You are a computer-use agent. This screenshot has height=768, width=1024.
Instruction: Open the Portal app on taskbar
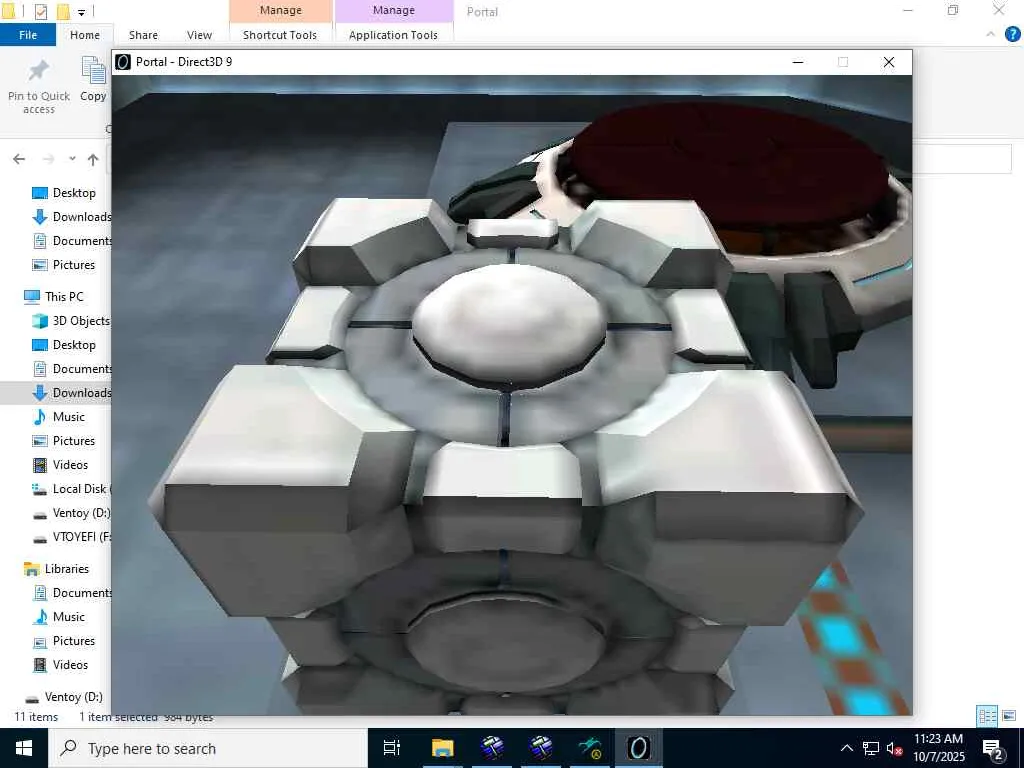pos(639,748)
